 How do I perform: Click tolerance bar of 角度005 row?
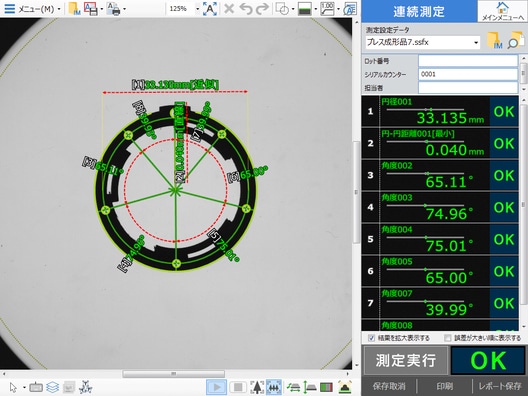pos(425,269)
